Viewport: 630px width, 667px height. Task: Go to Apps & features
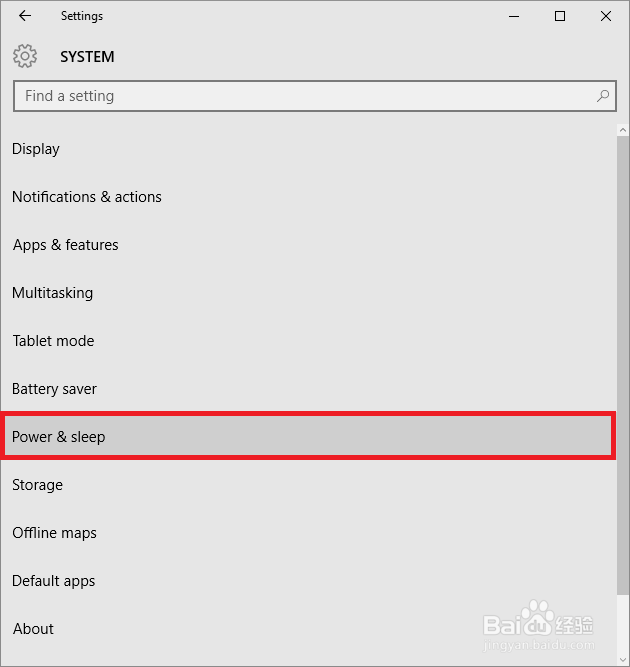66,245
